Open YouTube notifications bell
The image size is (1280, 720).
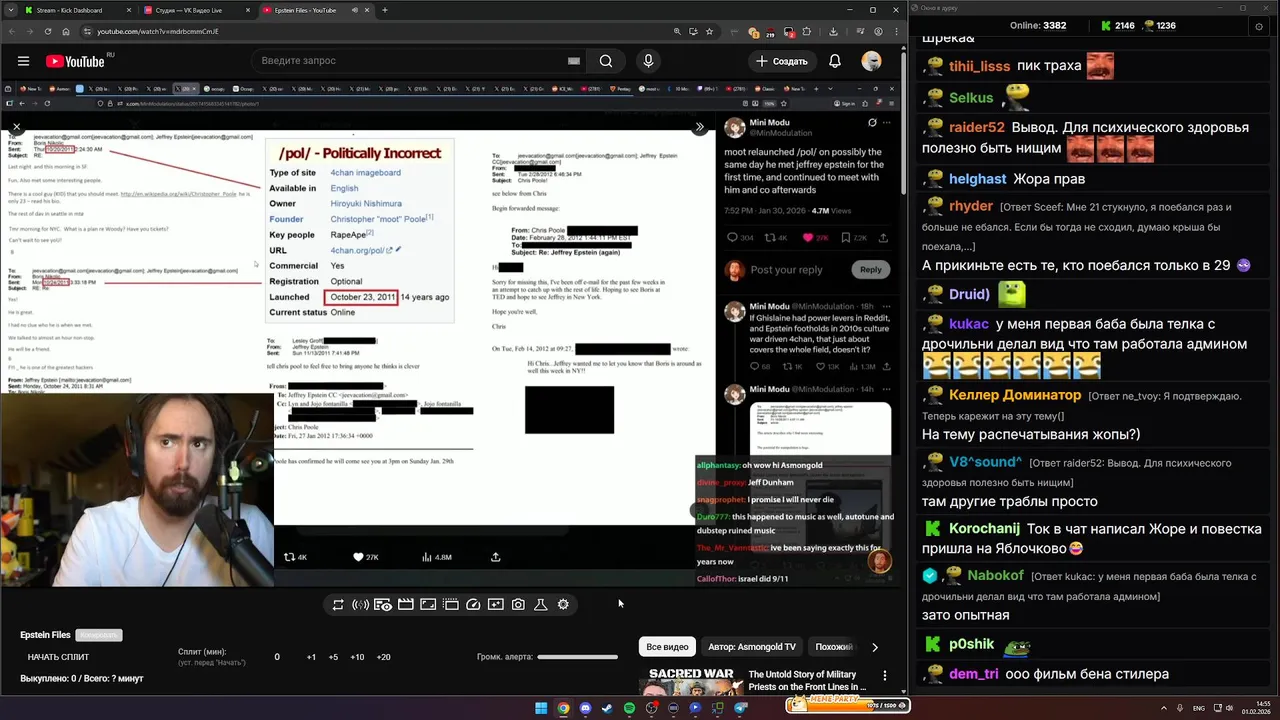click(835, 61)
